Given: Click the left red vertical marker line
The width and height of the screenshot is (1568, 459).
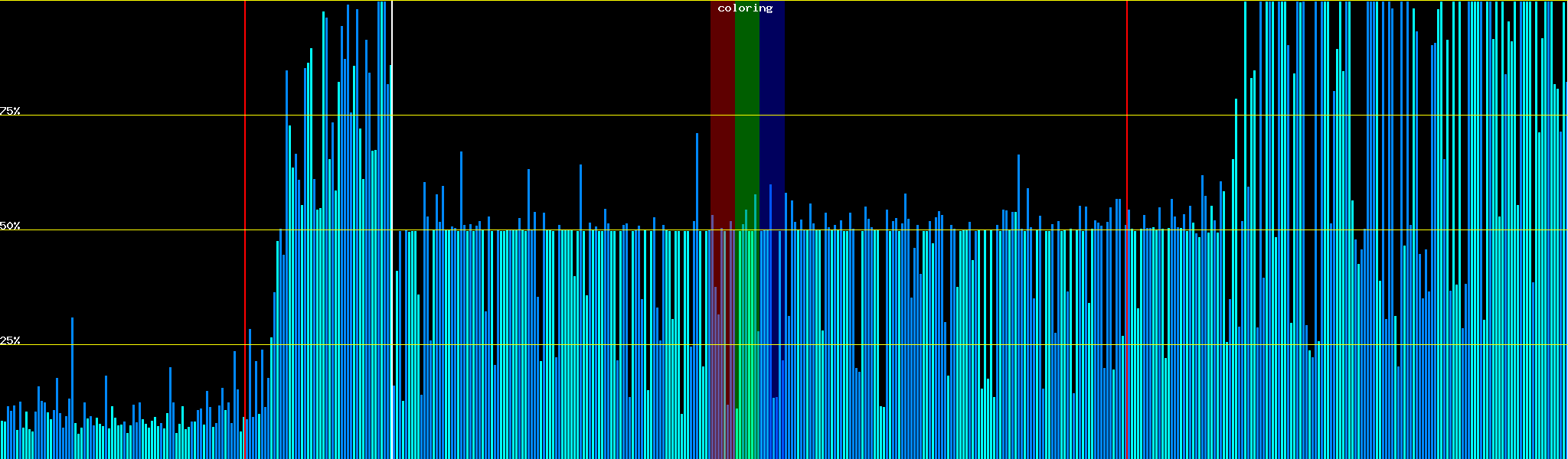Looking at the screenshot, I should point(245,153).
